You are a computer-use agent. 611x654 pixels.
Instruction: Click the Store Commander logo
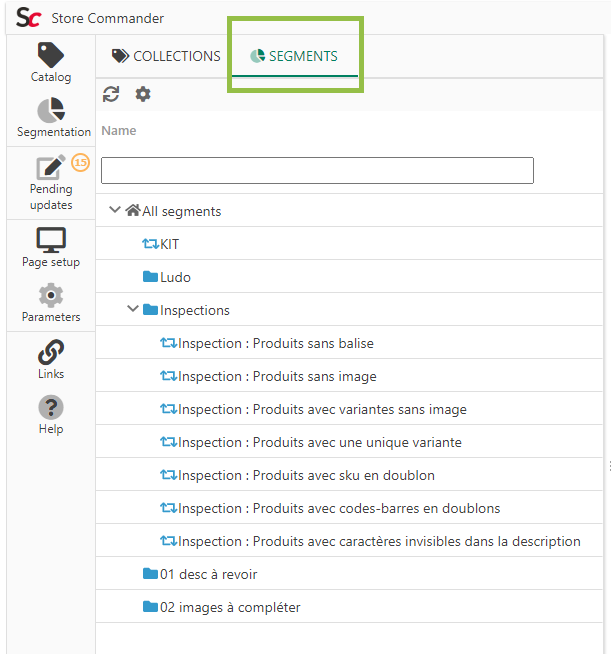coord(28,18)
